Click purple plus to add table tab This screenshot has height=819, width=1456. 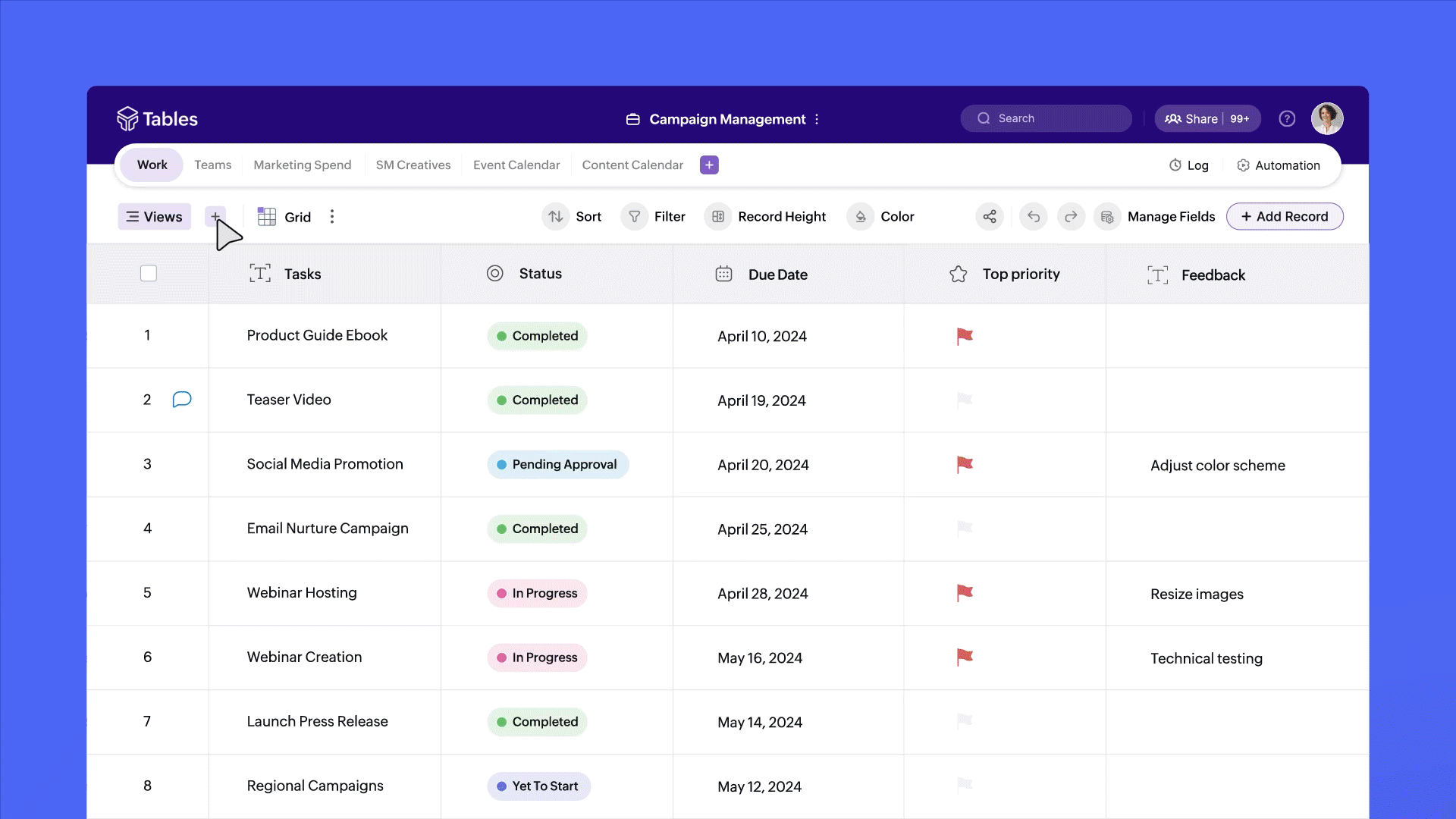coord(709,165)
